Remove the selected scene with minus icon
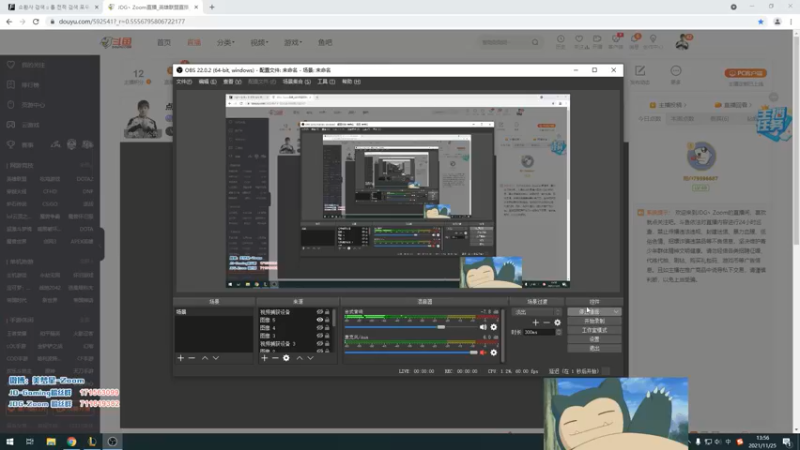The image size is (800, 450). [x=192, y=358]
